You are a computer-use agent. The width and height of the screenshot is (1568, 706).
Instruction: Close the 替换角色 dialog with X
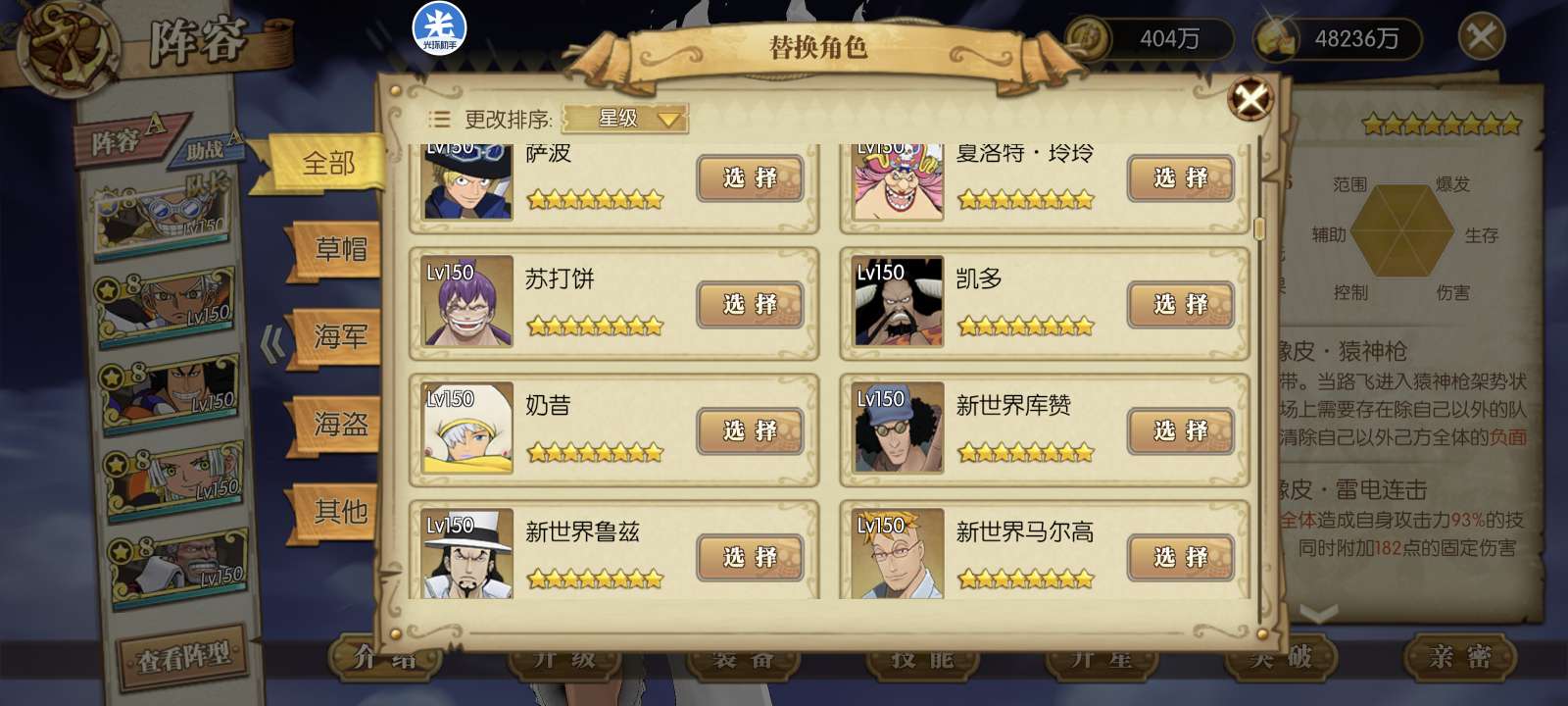pos(1251,98)
